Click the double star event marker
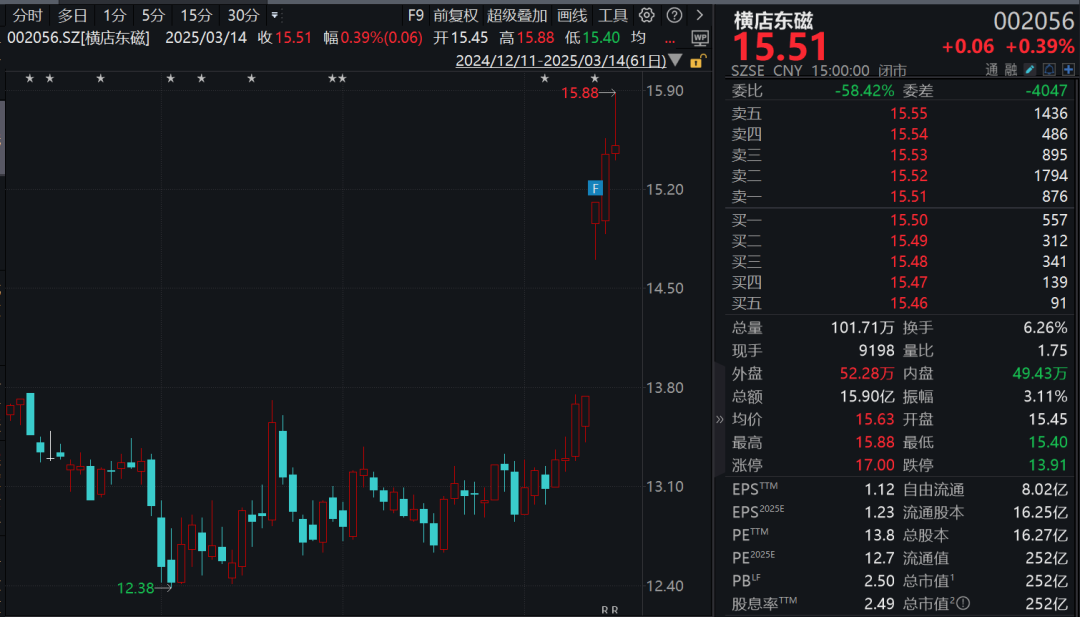Screen dimensions: 1080x617 click(x=337, y=79)
